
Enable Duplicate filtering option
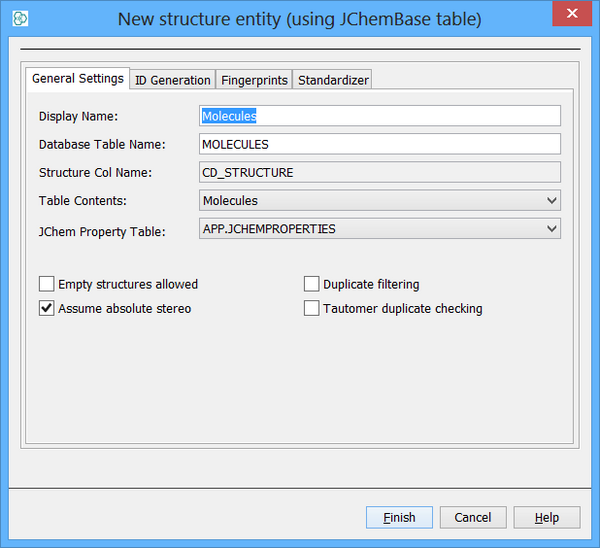click(312, 284)
